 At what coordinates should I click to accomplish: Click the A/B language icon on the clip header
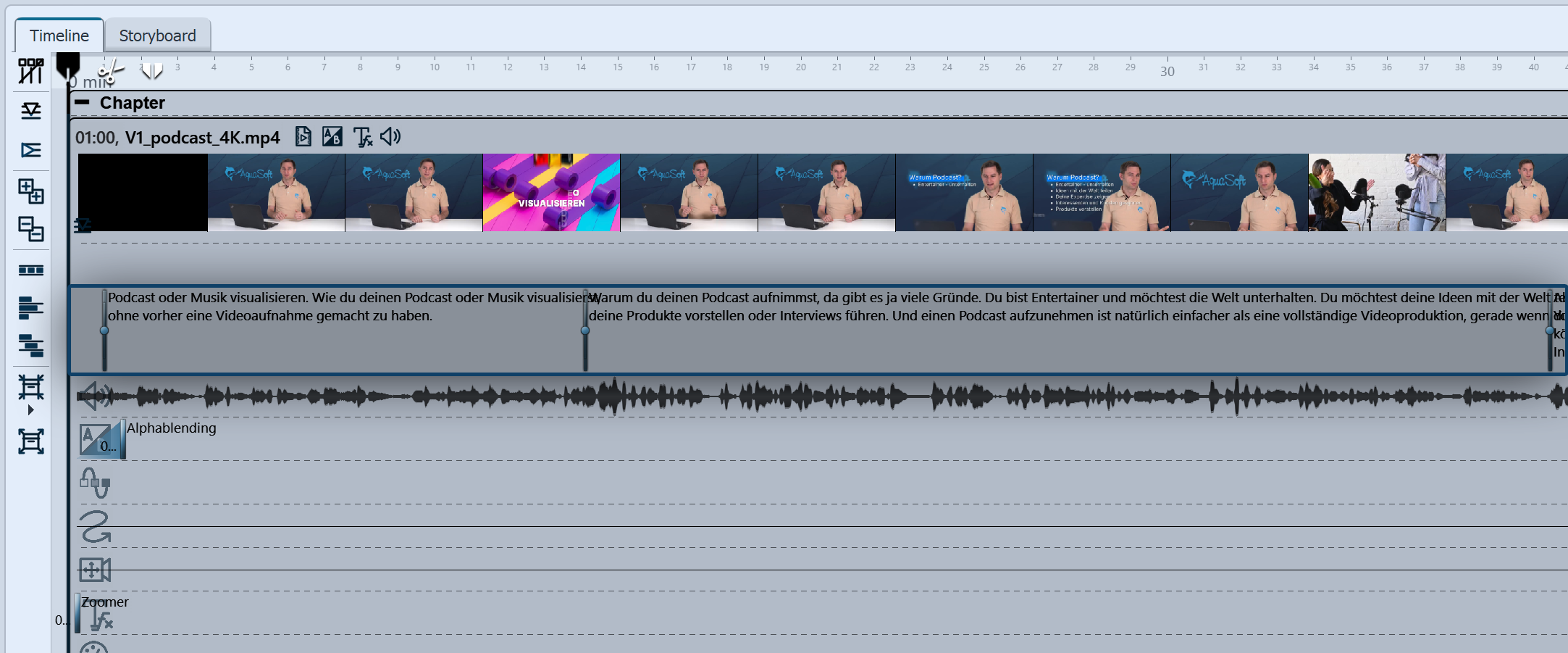[332, 136]
